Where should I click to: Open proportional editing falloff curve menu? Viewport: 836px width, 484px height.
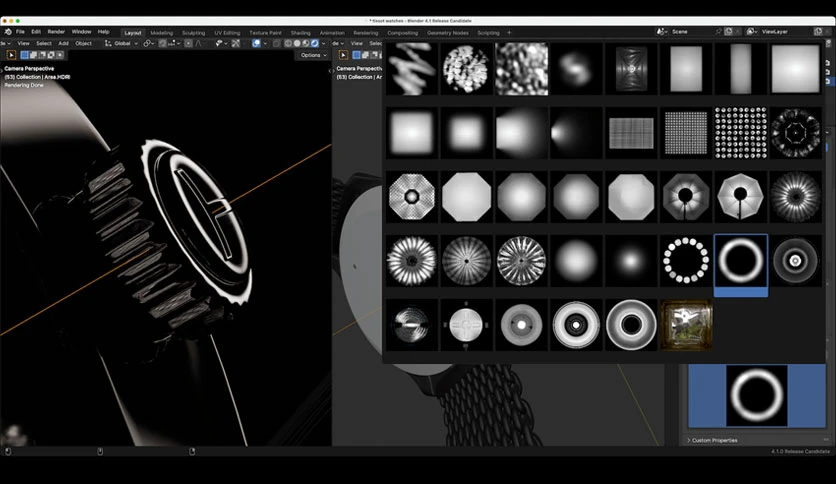[x=198, y=43]
